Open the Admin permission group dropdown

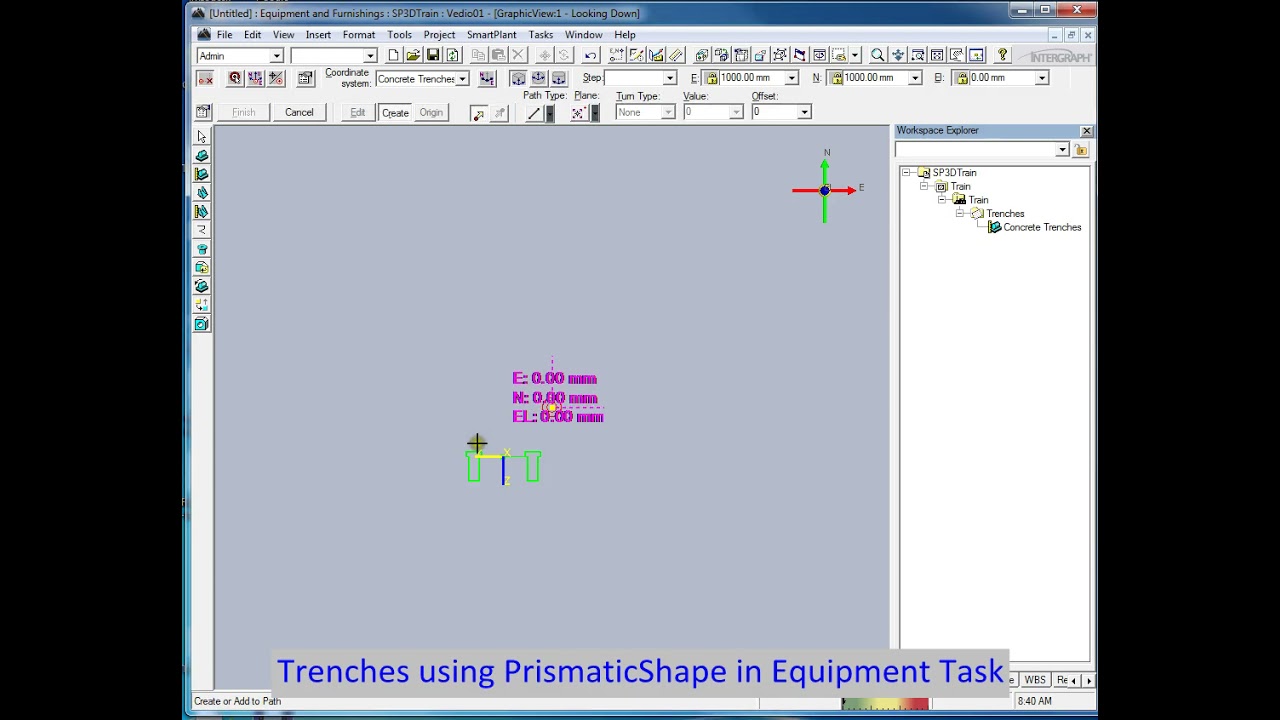(x=277, y=56)
